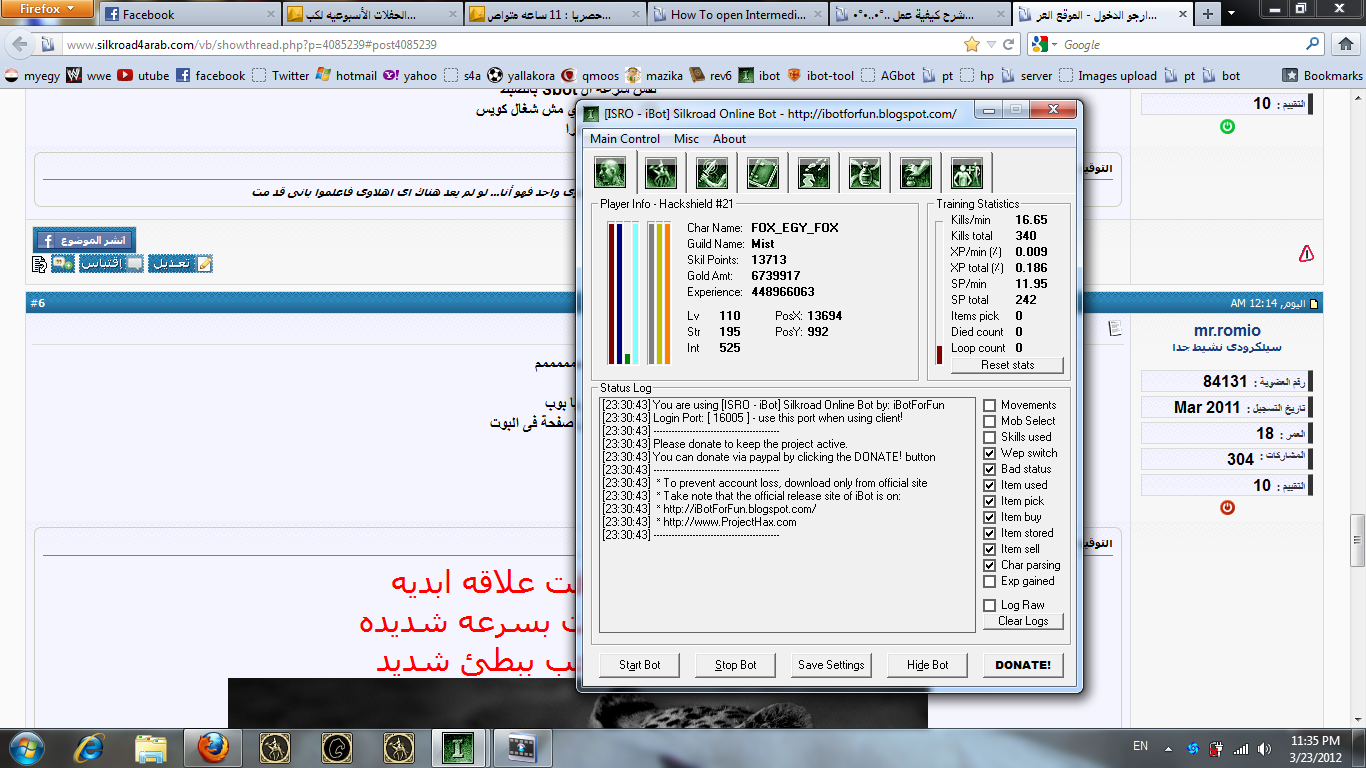Open the dancing figure icon tab in iBot
The width and height of the screenshot is (1366, 768).
tap(661, 172)
